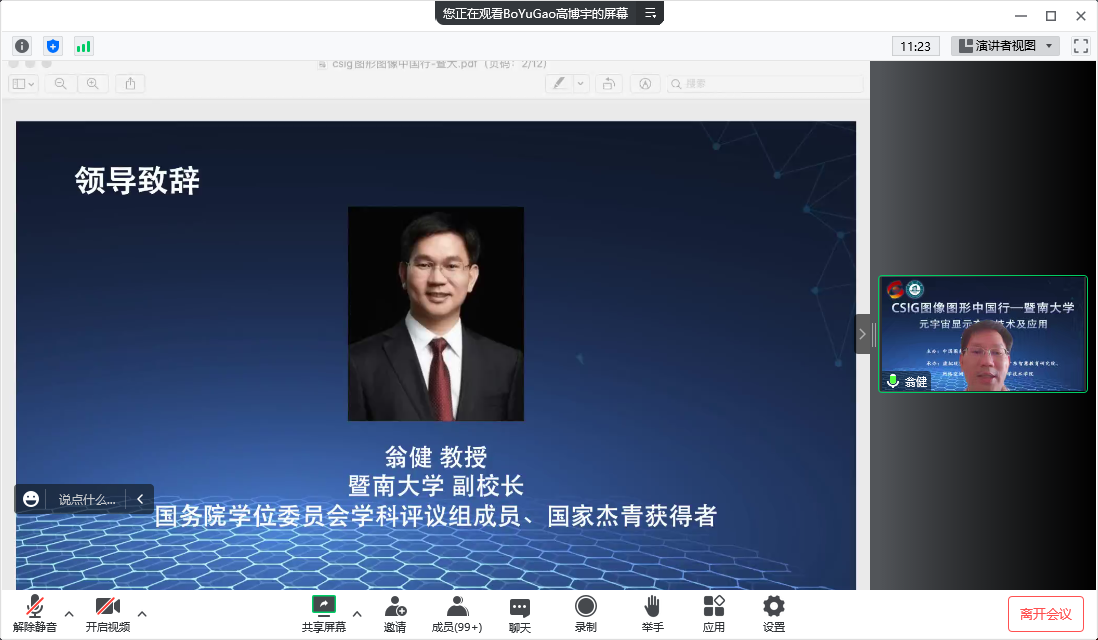Expand video options arrow beside 开启视频

tap(142, 614)
